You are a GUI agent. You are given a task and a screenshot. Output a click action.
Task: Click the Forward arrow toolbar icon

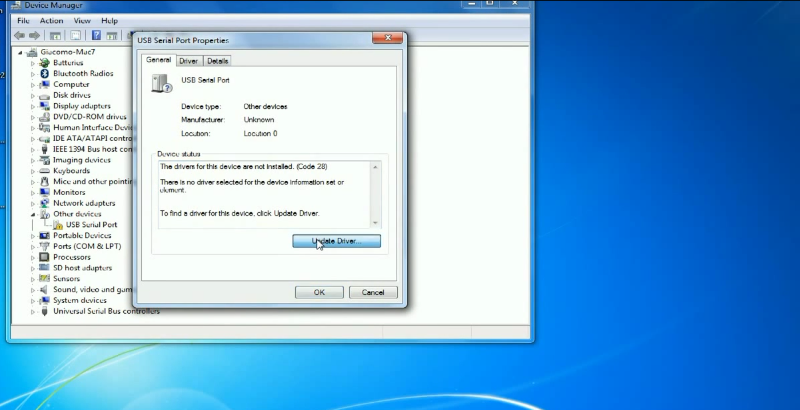pyautogui.click(x=35, y=35)
